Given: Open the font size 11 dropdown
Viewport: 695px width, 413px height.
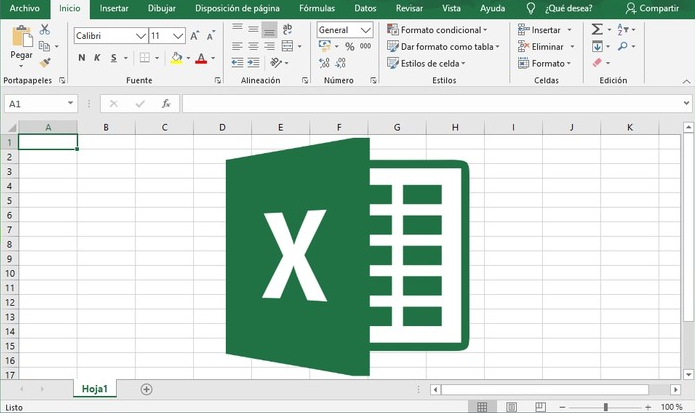Looking at the screenshot, I should pos(178,36).
